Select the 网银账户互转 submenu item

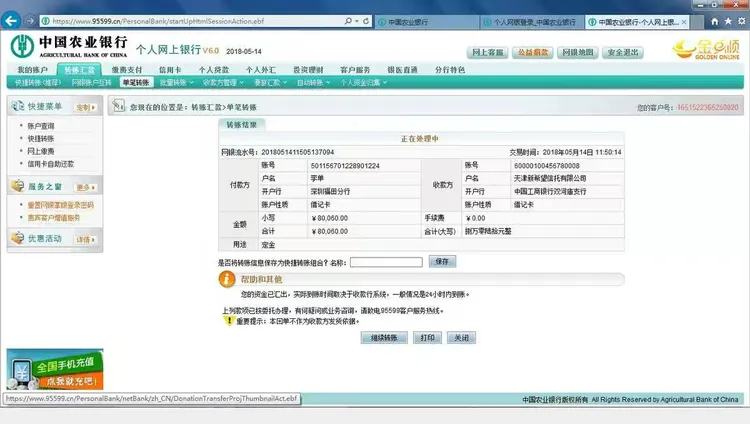(x=91, y=83)
